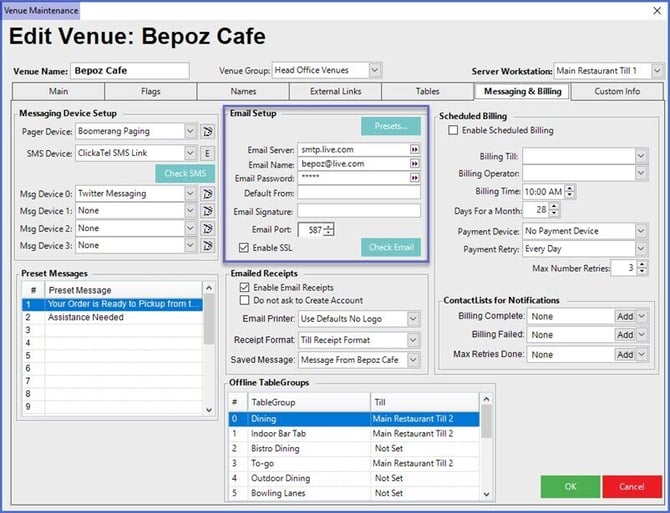Viewport: 670px width, 513px height.
Task: Click the arrow icon beside Email Name field
Action: pyautogui.click(x=414, y=163)
